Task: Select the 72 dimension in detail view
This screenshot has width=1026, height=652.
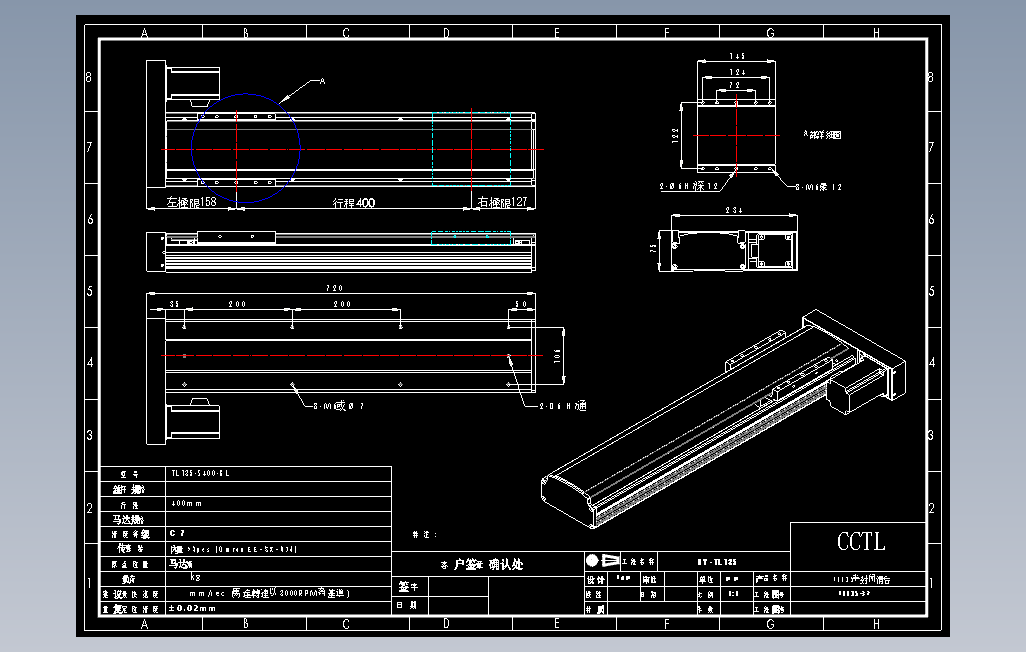Action: point(735,86)
